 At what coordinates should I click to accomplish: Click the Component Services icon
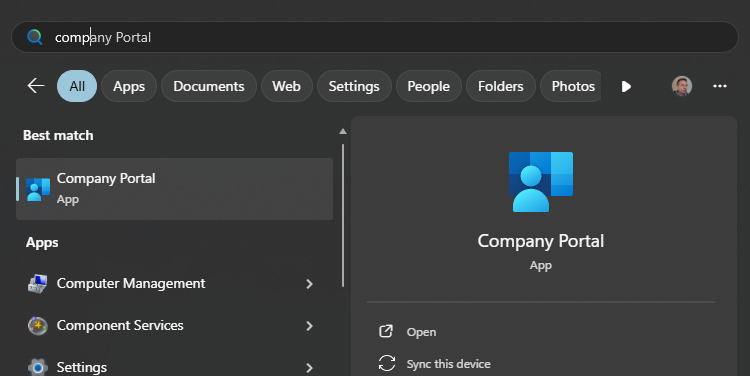(x=37, y=326)
